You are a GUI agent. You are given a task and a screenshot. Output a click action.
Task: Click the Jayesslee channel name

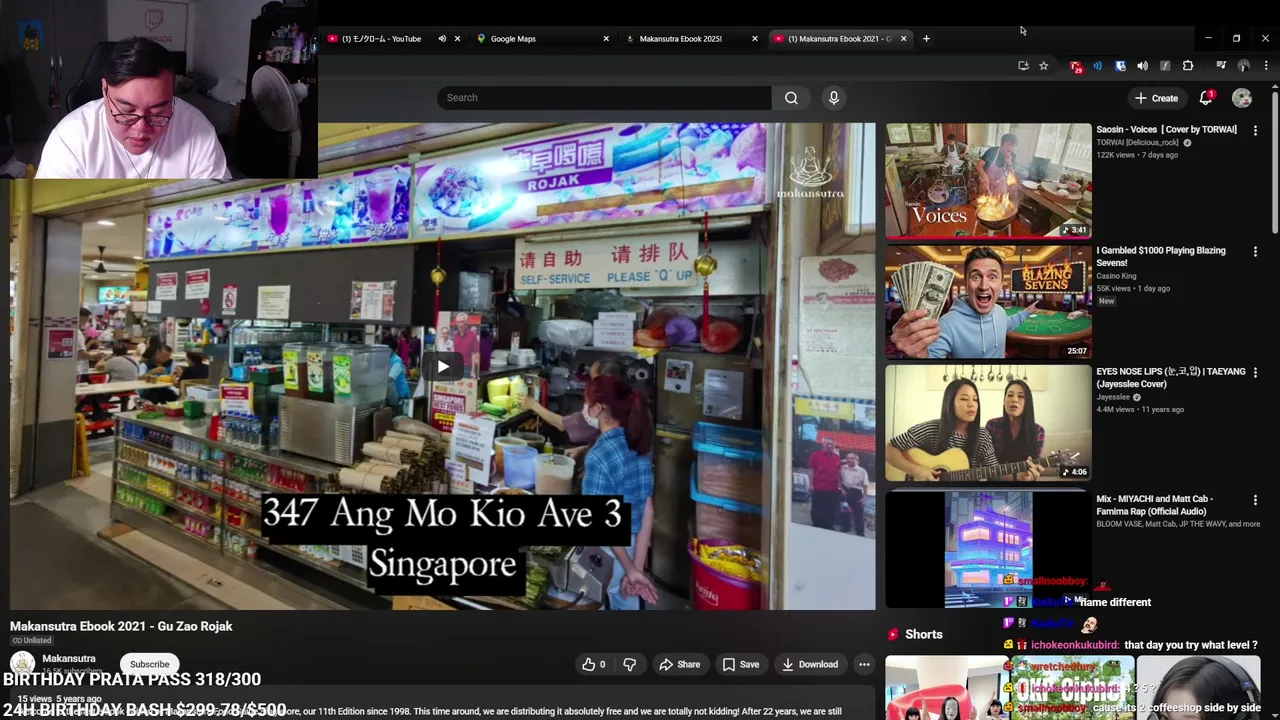tap(1114, 397)
